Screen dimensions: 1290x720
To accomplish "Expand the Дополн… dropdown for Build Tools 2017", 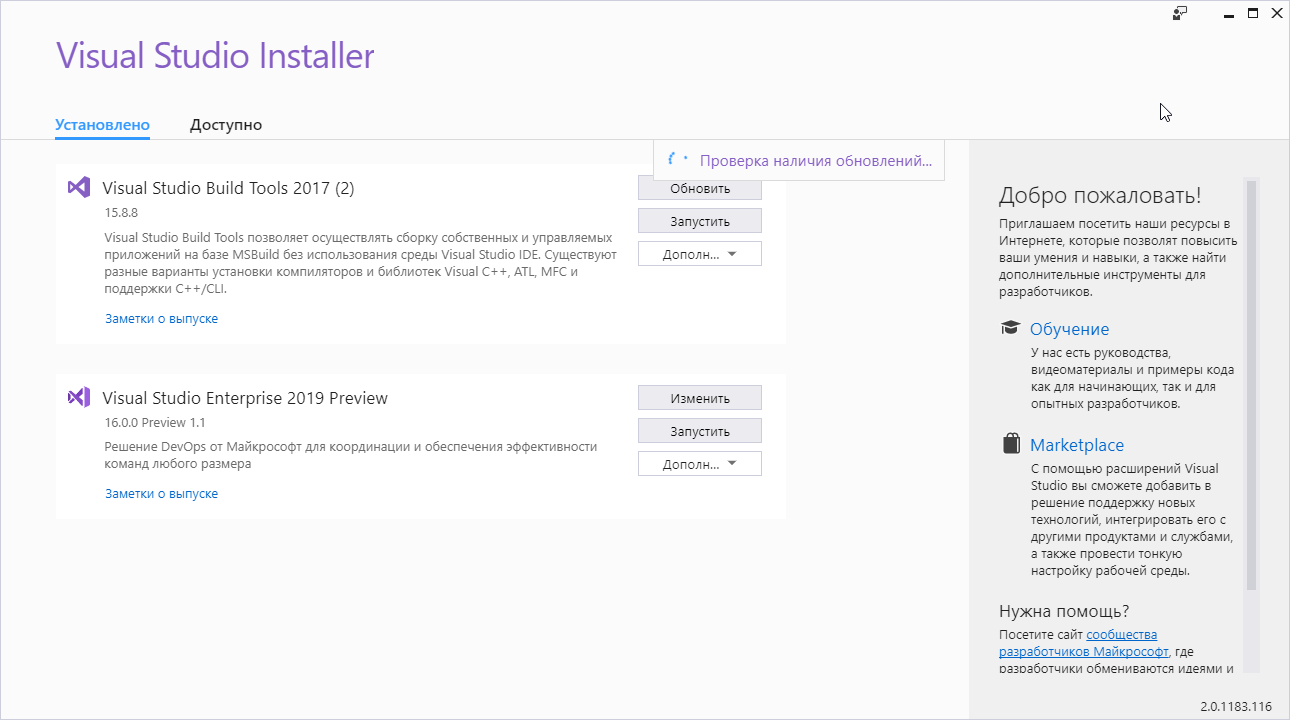I will click(700, 254).
